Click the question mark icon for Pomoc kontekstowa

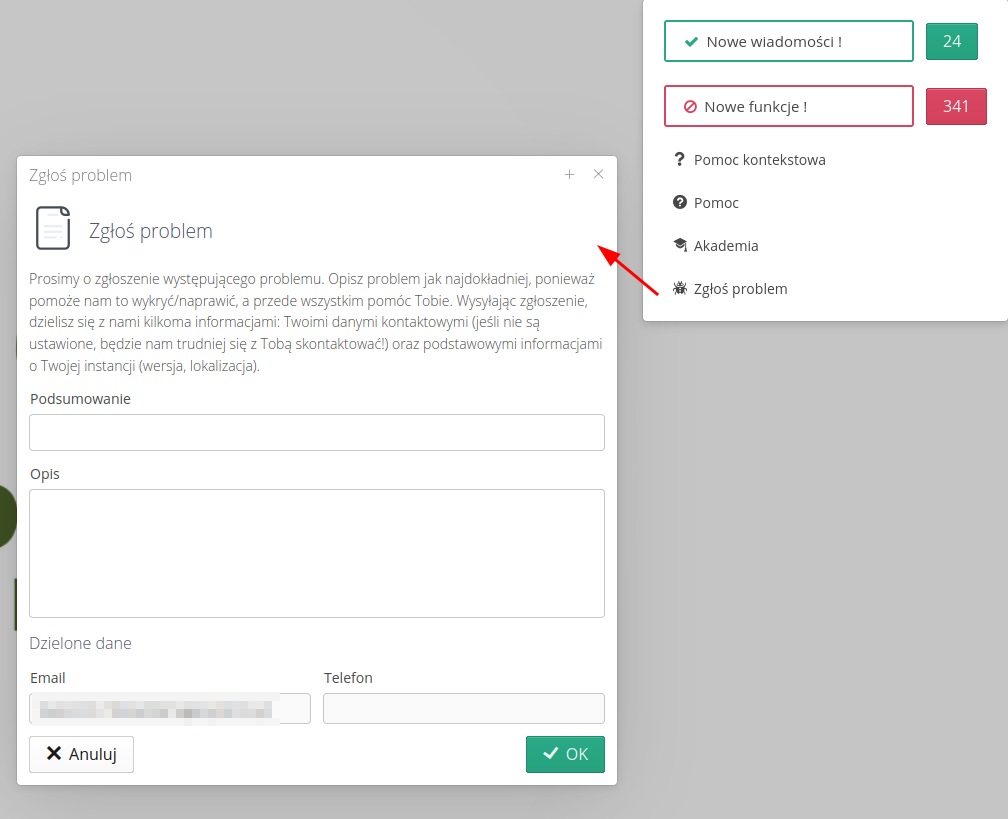680,159
